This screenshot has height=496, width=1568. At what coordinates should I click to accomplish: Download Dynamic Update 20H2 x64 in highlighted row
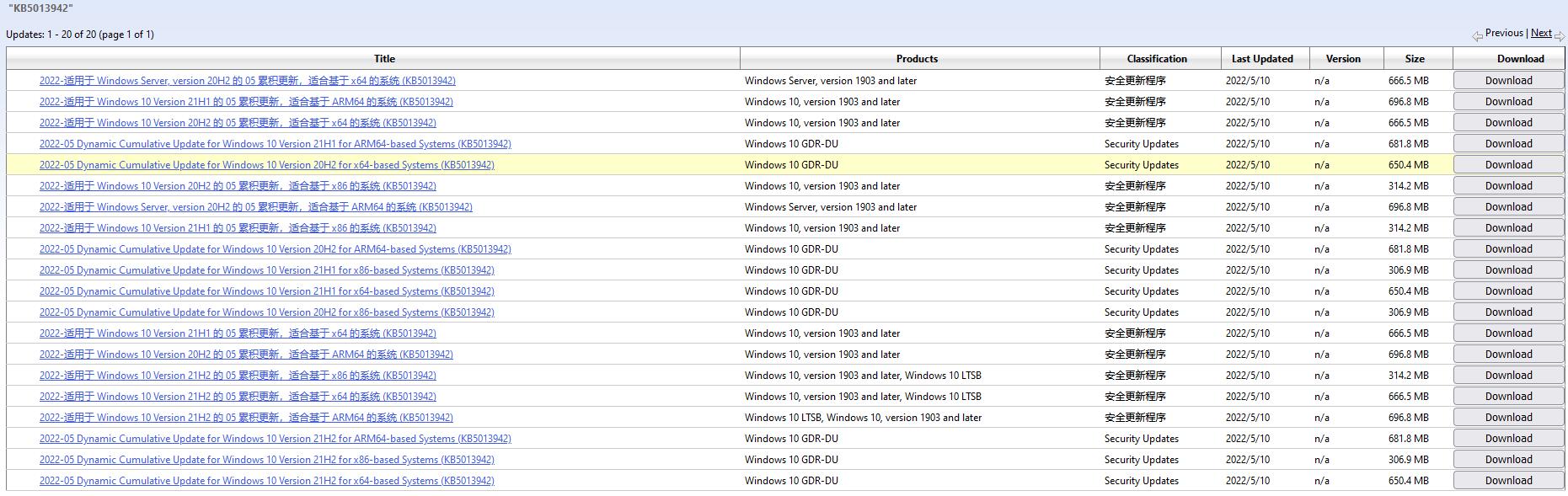[x=1507, y=165]
